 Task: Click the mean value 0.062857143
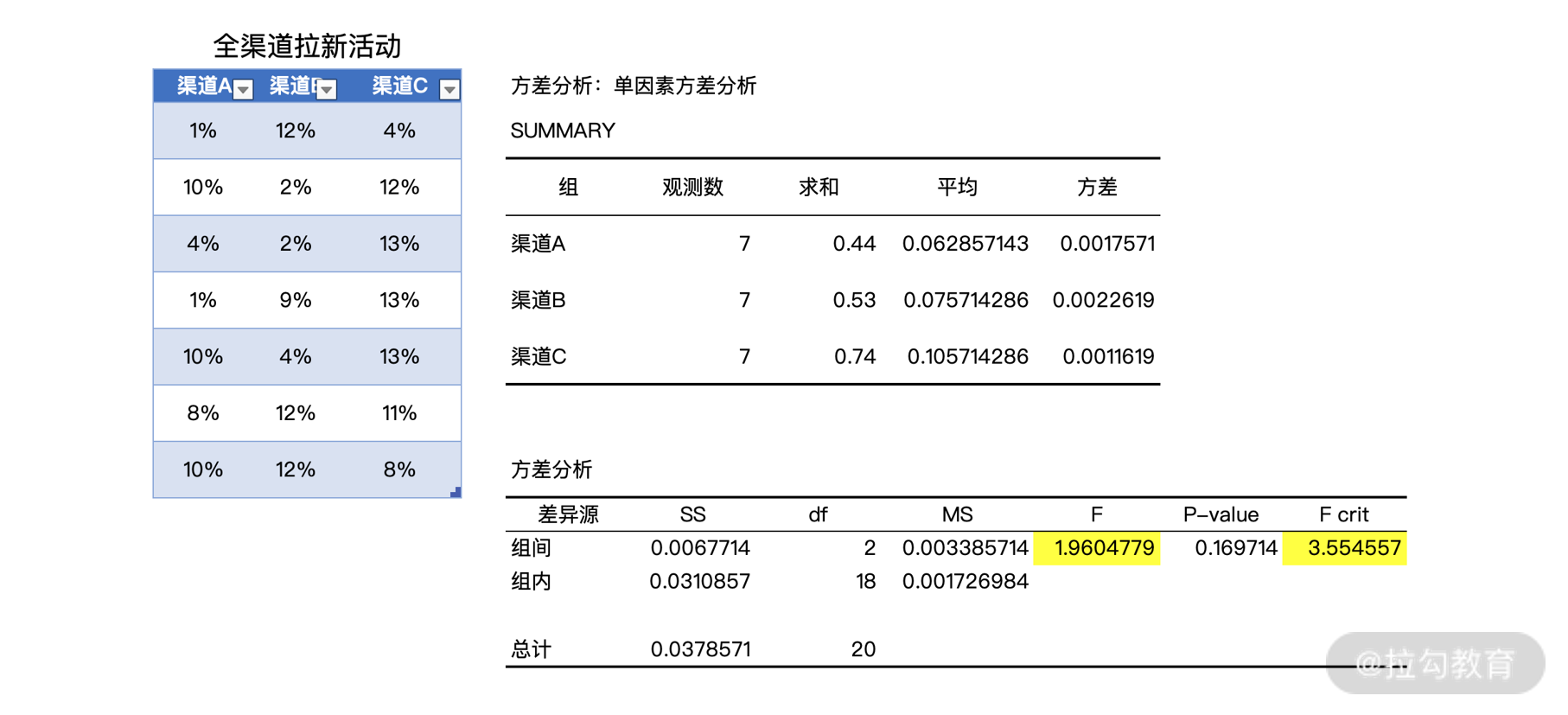[x=966, y=244]
